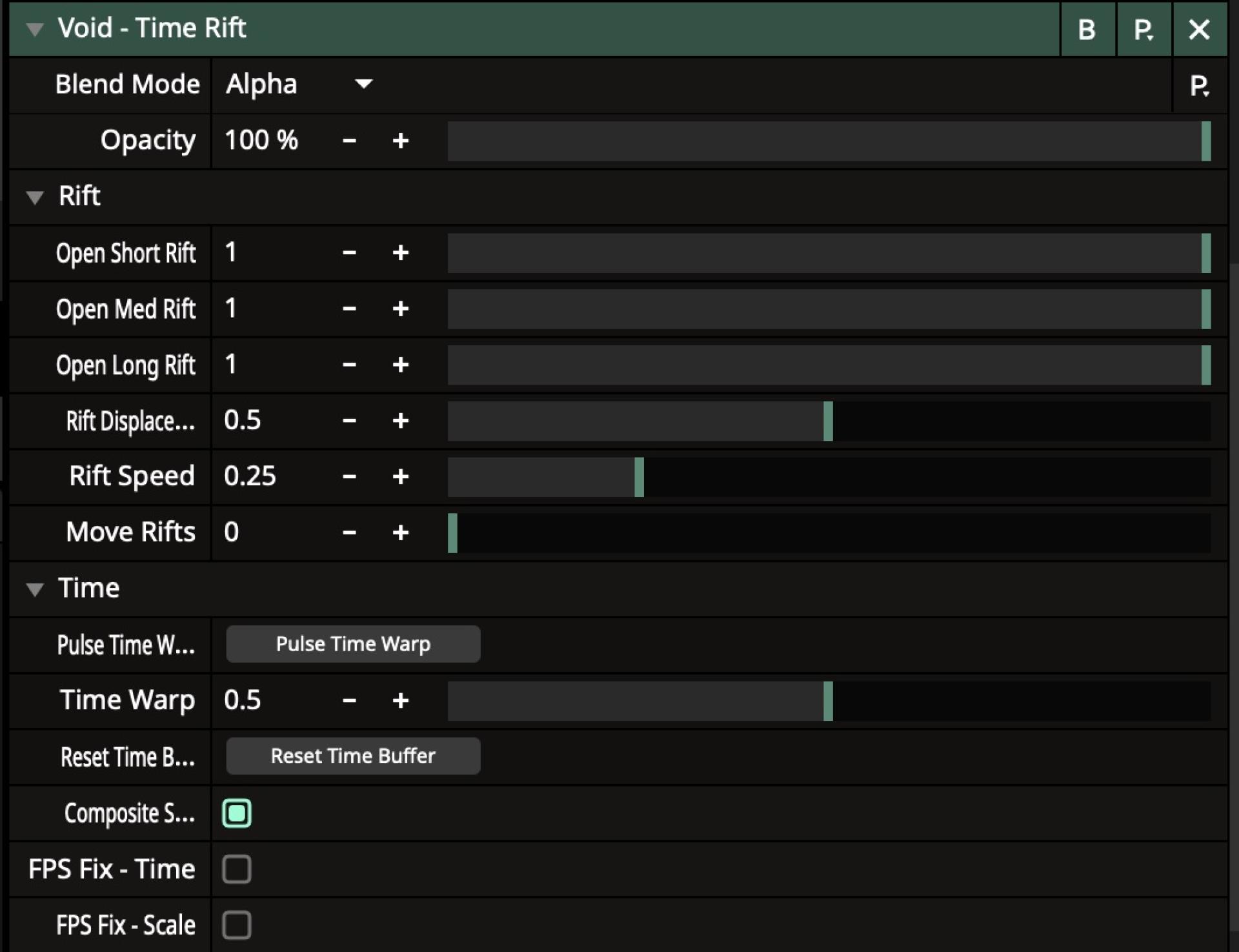Increase Move Rifts value

coord(400,532)
